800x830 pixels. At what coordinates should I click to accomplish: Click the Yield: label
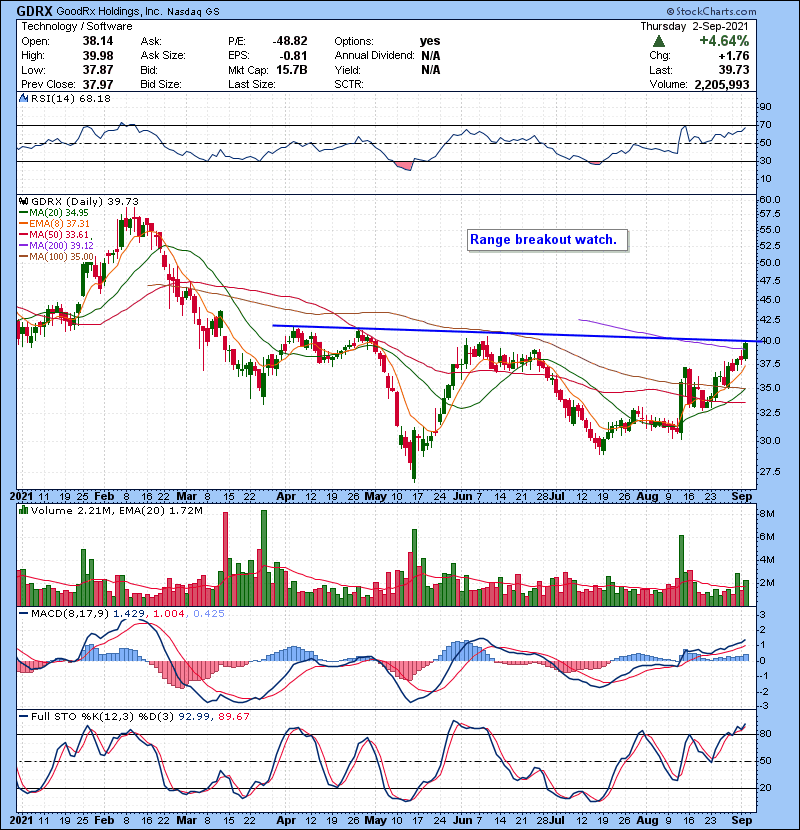tap(347, 70)
